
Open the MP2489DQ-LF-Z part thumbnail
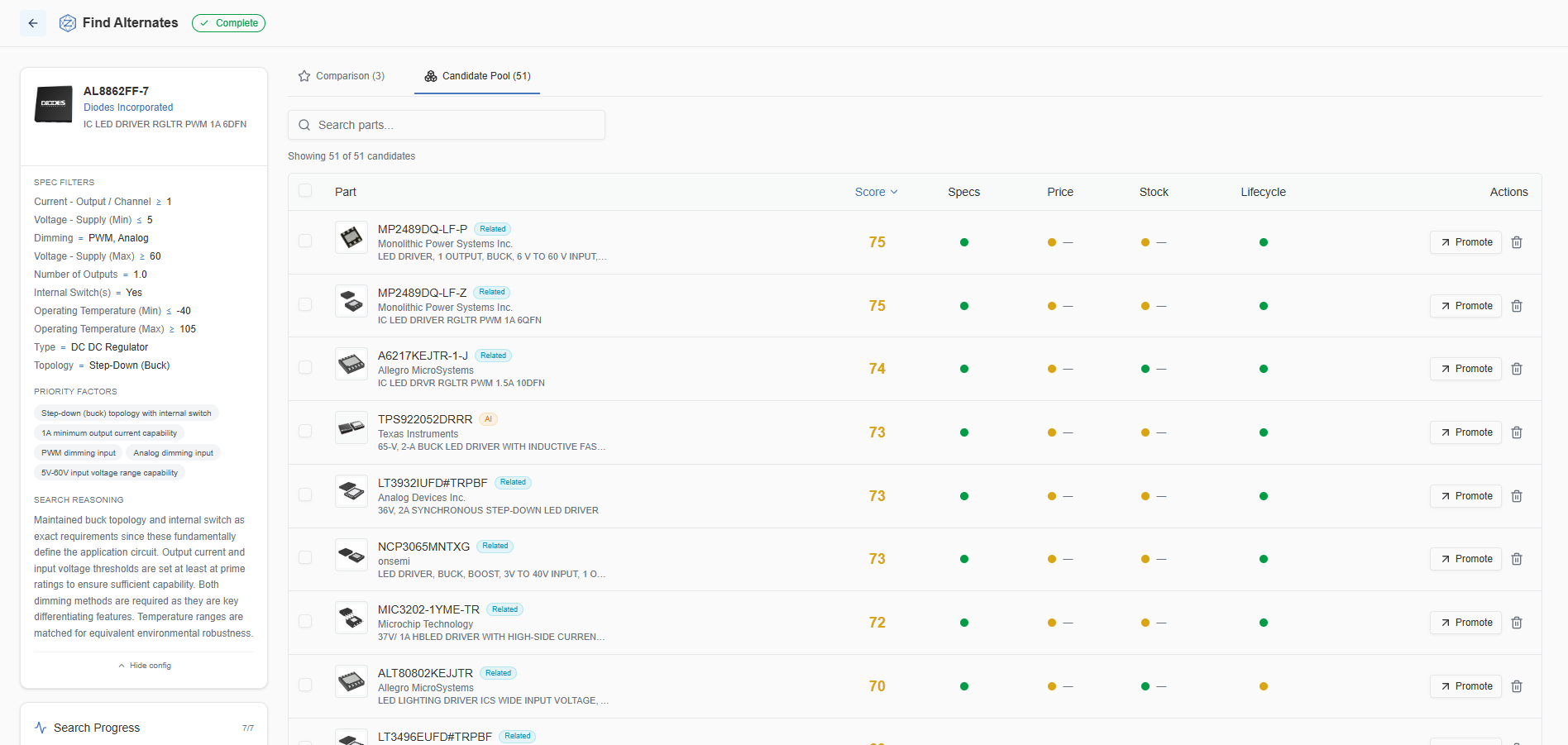(x=351, y=301)
